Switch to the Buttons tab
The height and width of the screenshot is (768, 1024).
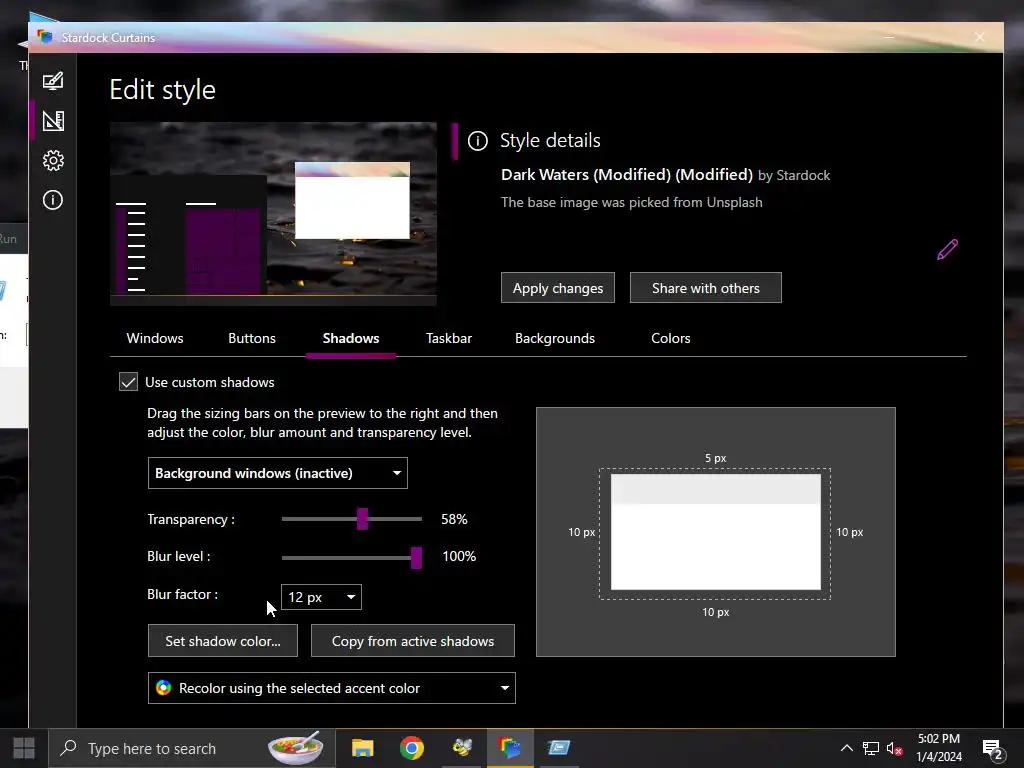pyautogui.click(x=252, y=338)
